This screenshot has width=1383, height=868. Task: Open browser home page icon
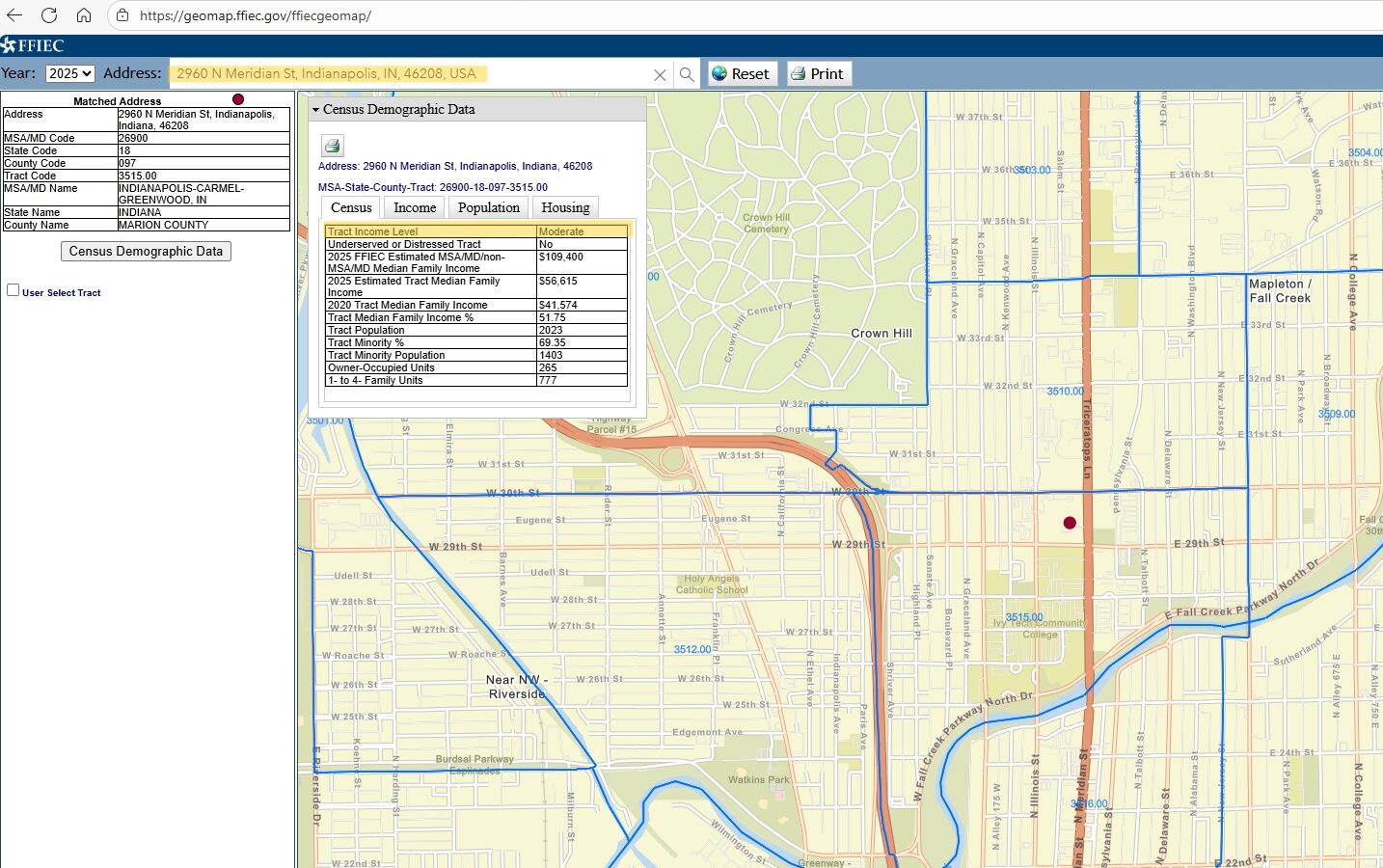(84, 15)
